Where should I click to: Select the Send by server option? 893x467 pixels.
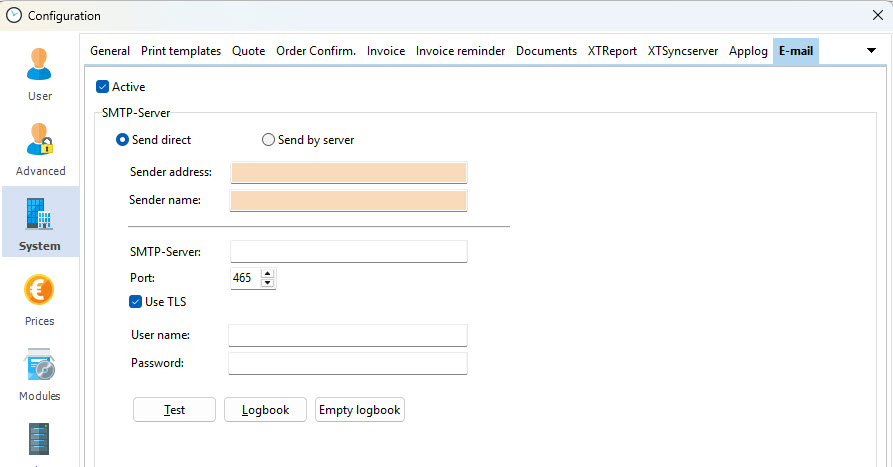(268, 140)
